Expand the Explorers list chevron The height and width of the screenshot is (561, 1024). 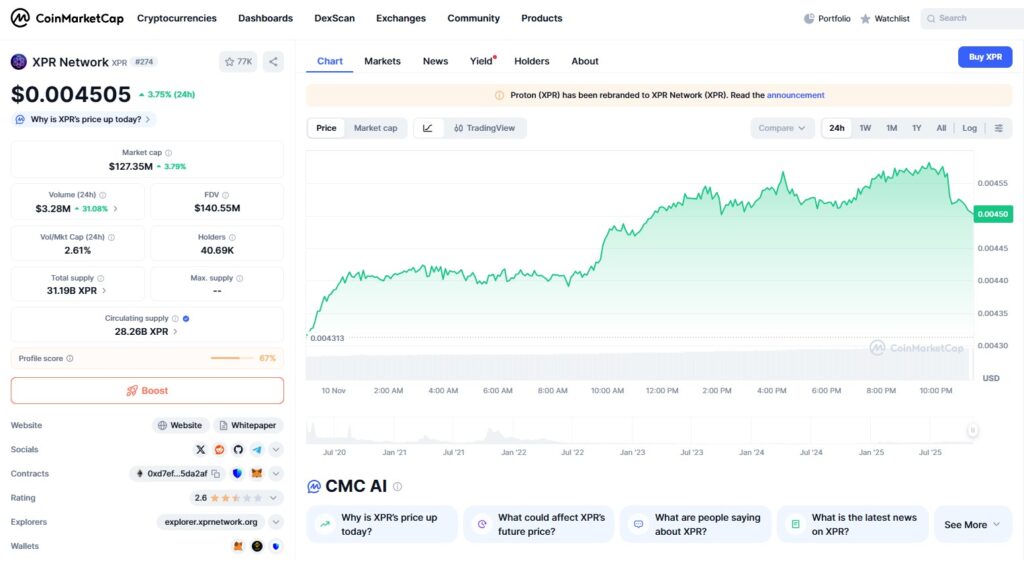coord(276,522)
